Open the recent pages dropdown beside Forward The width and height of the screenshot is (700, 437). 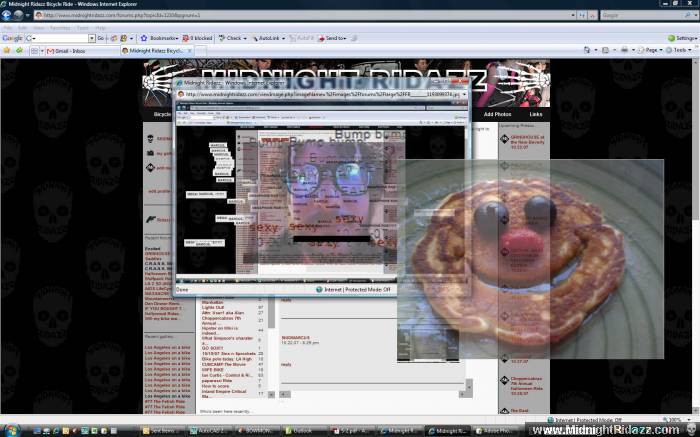click(28, 16)
